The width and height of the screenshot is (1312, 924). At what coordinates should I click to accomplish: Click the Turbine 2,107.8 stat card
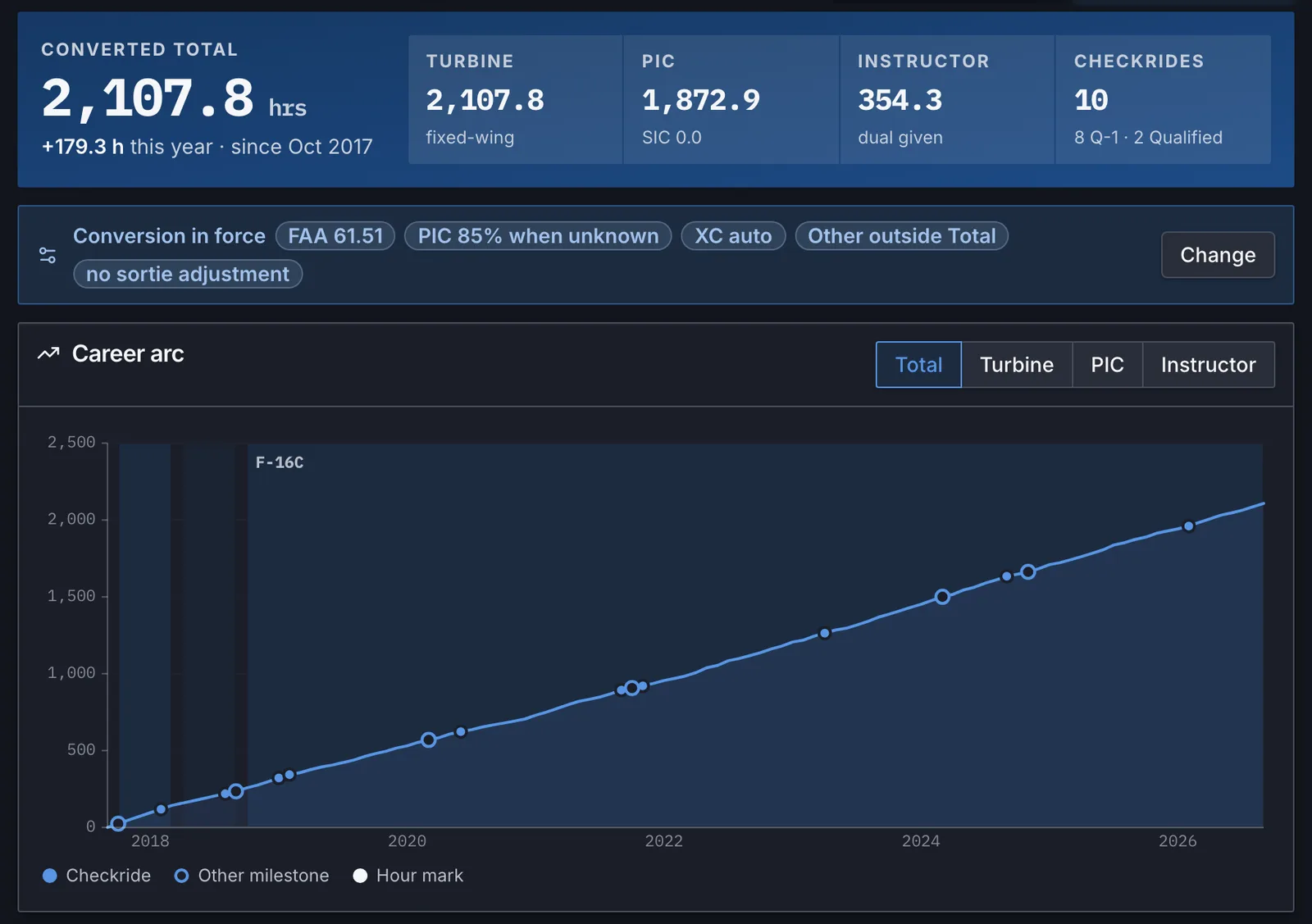pyautogui.click(x=516, y=99)
